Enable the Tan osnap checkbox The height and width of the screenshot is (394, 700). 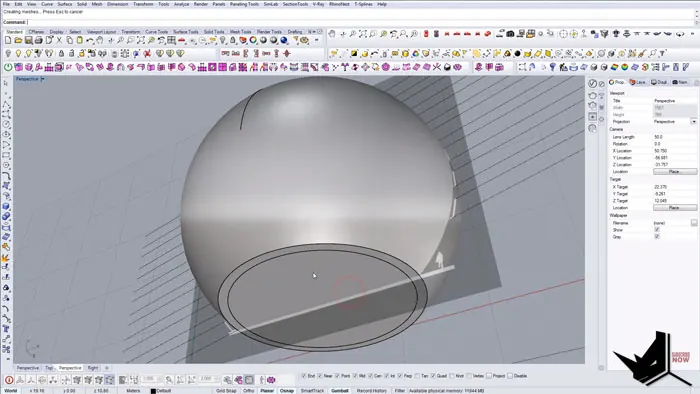click(417, 376)
